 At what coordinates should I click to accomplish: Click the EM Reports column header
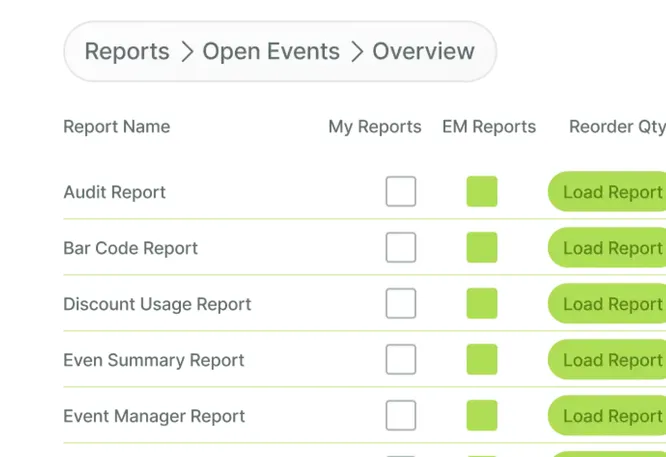489,127
